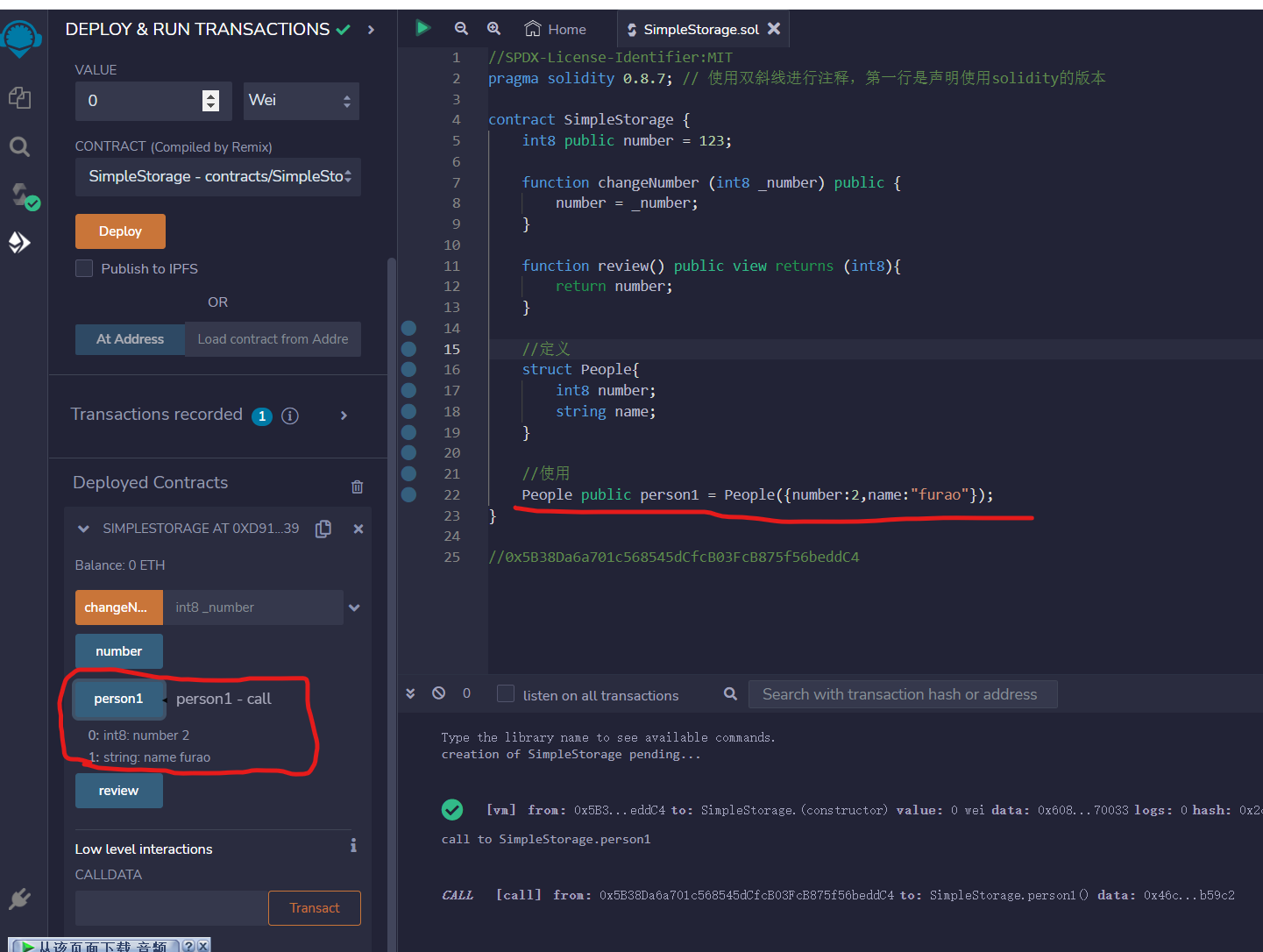This screenshot has height=952, width=1263.
Task: Adjust the VALUE number stepper
Action: 210,101
